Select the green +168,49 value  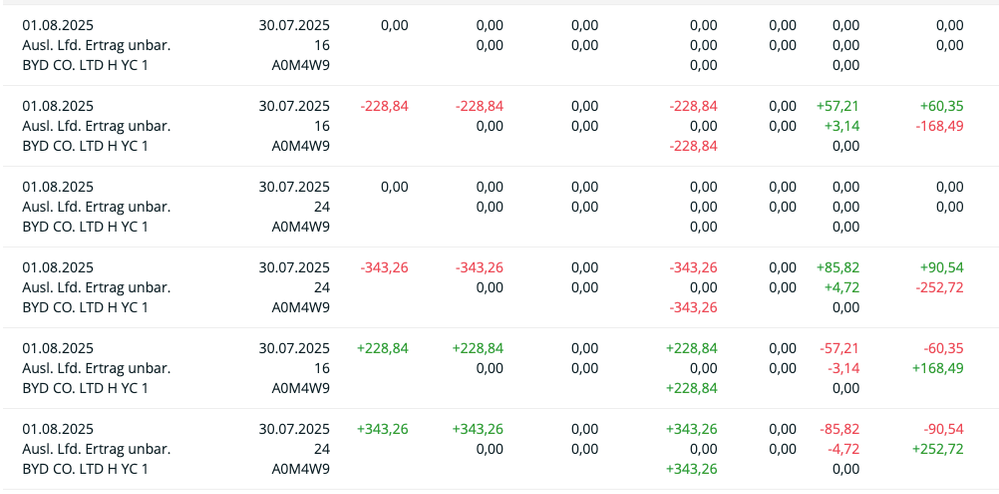tap(937, 368)
